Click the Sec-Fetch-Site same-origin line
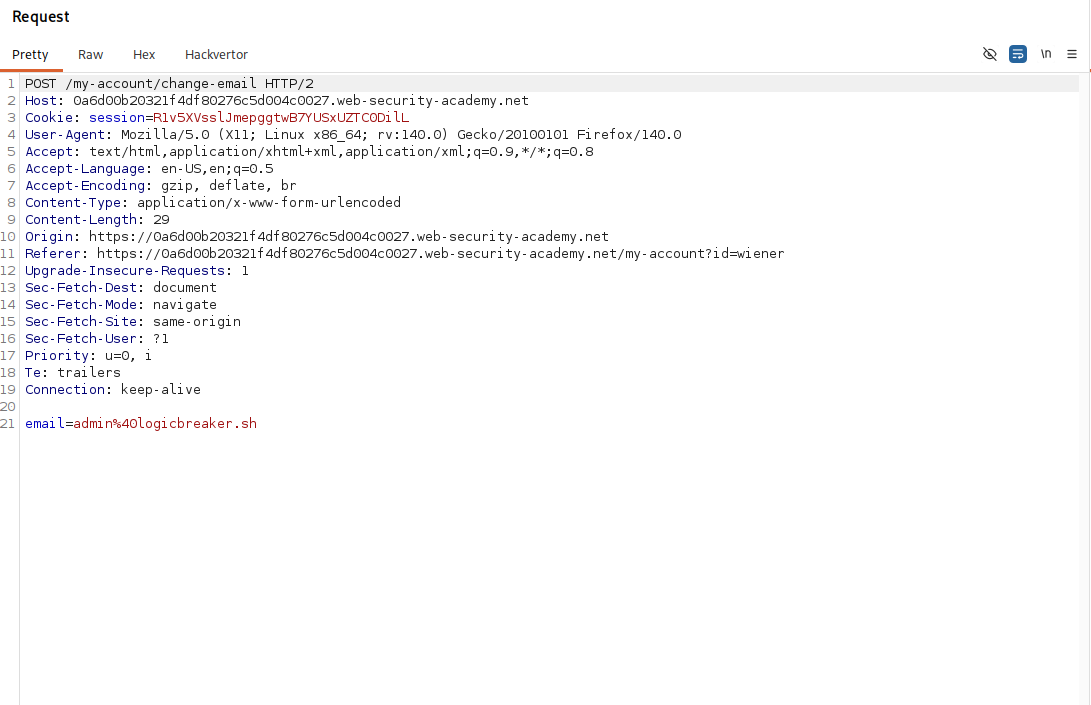 click(x=133, y=322)
